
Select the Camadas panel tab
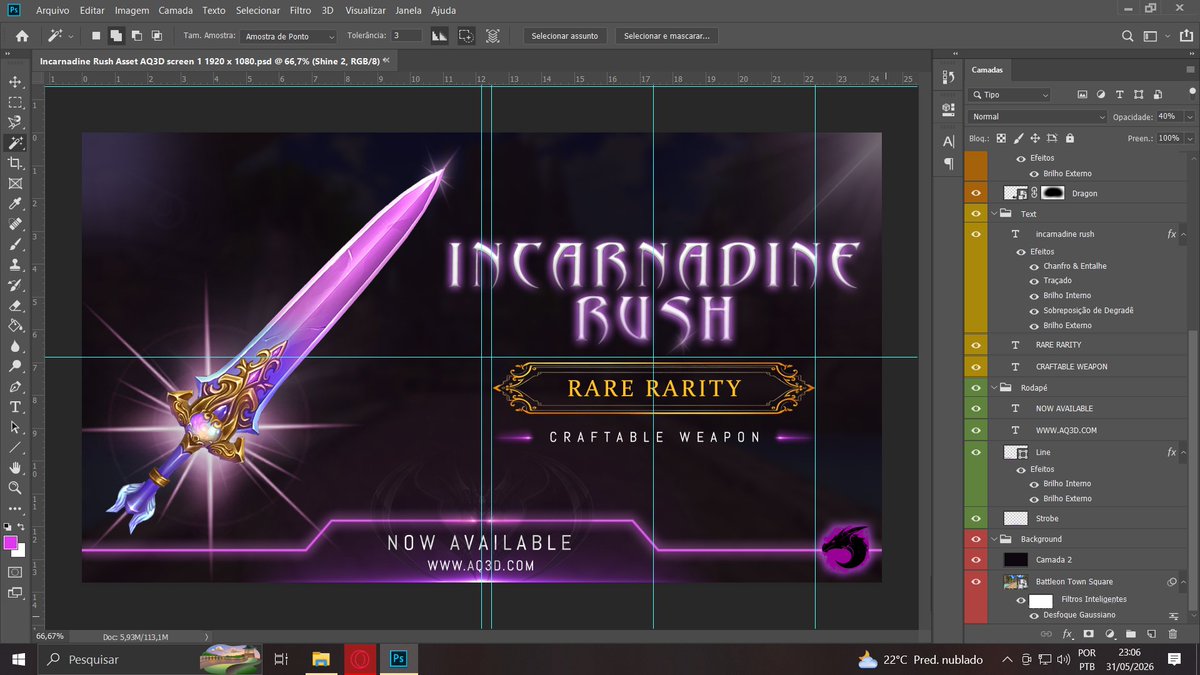(x=987, y=70)
